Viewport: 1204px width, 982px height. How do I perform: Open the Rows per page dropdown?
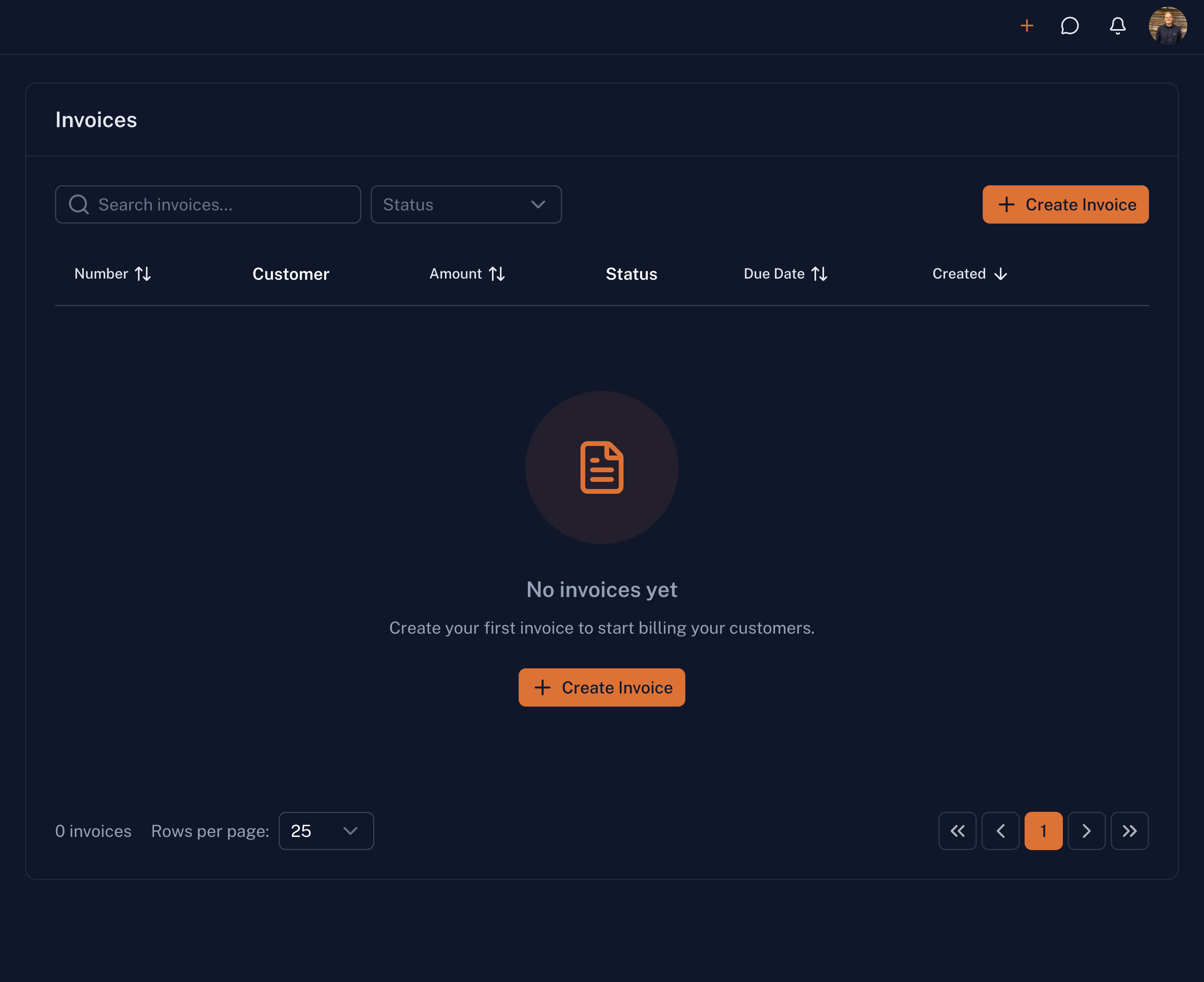326,831
